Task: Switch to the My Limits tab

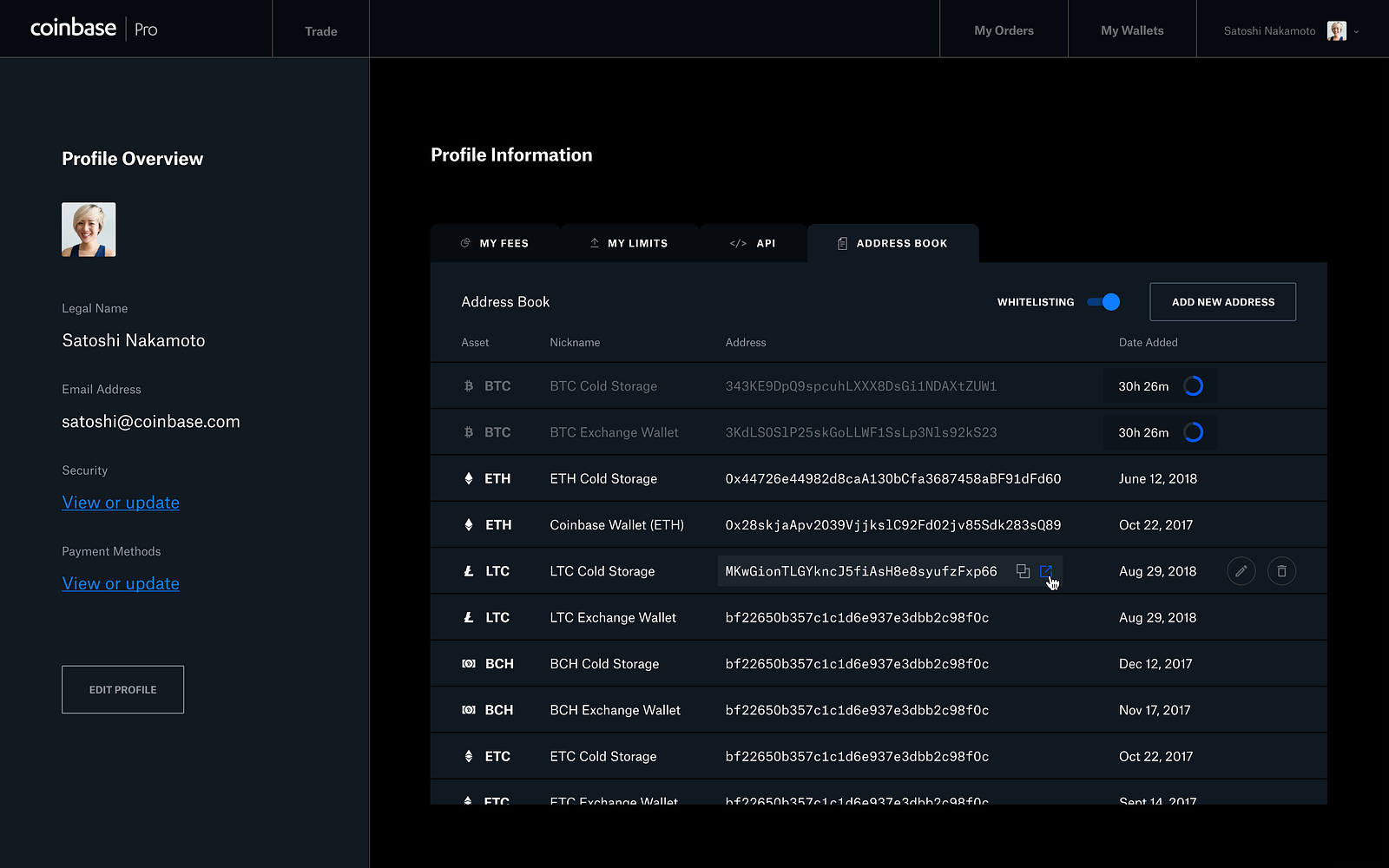Action: (x=629, y=243)
